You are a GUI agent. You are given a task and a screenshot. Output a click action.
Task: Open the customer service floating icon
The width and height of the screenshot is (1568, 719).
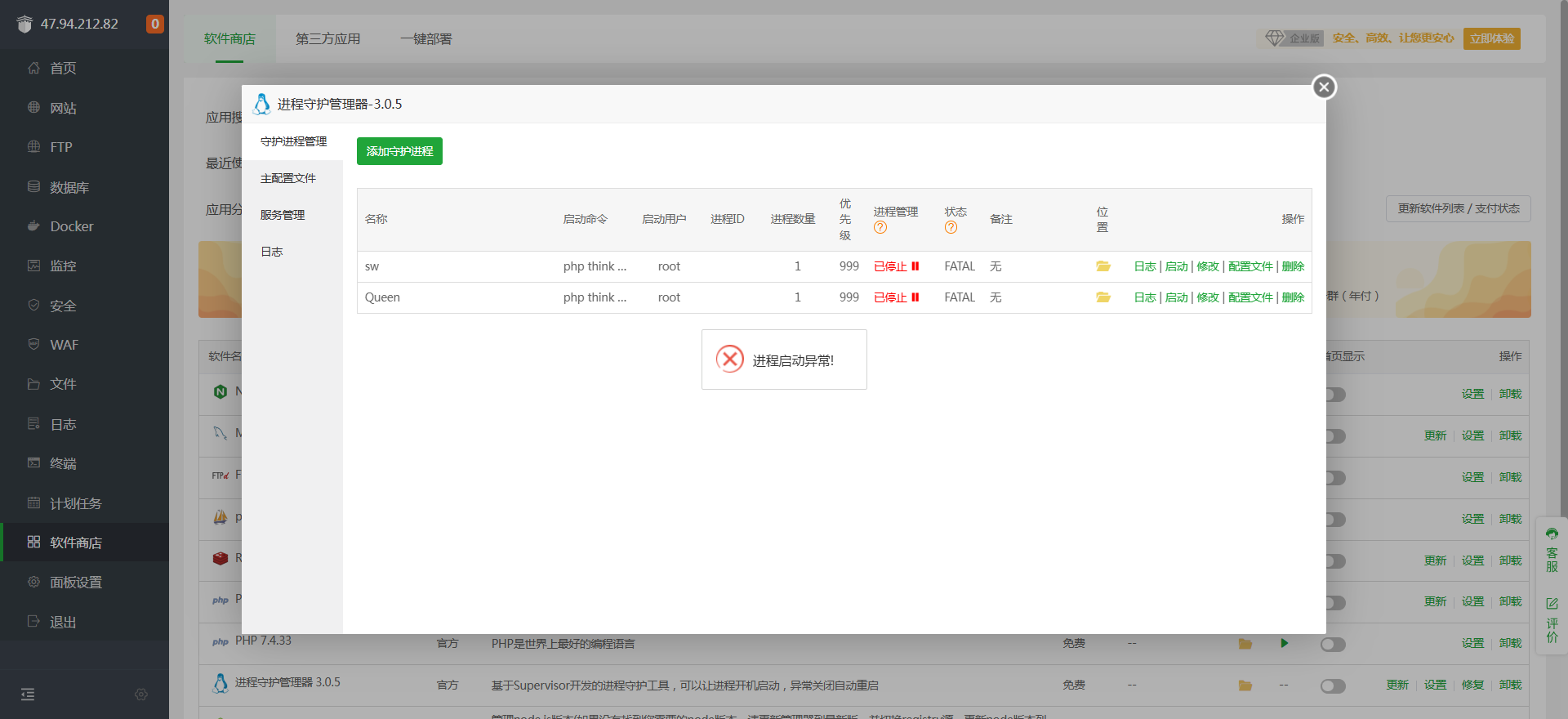coord(1552,549)
